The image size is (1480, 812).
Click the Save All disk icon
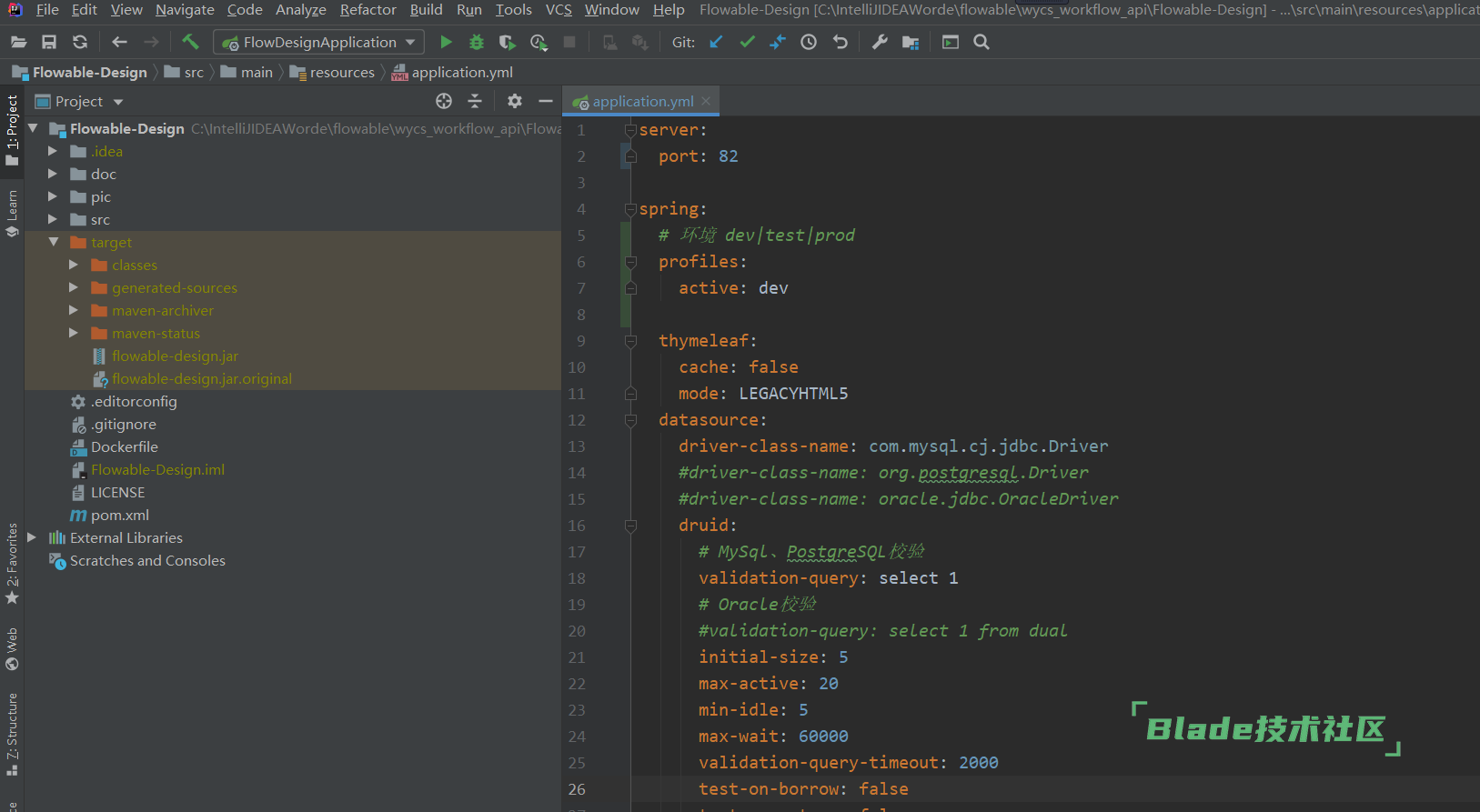49,42
